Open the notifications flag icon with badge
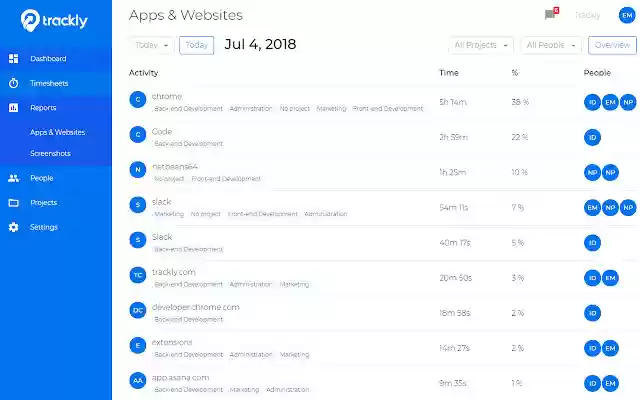The height and width of the screenshot is (400, 640). pos(551,14)
